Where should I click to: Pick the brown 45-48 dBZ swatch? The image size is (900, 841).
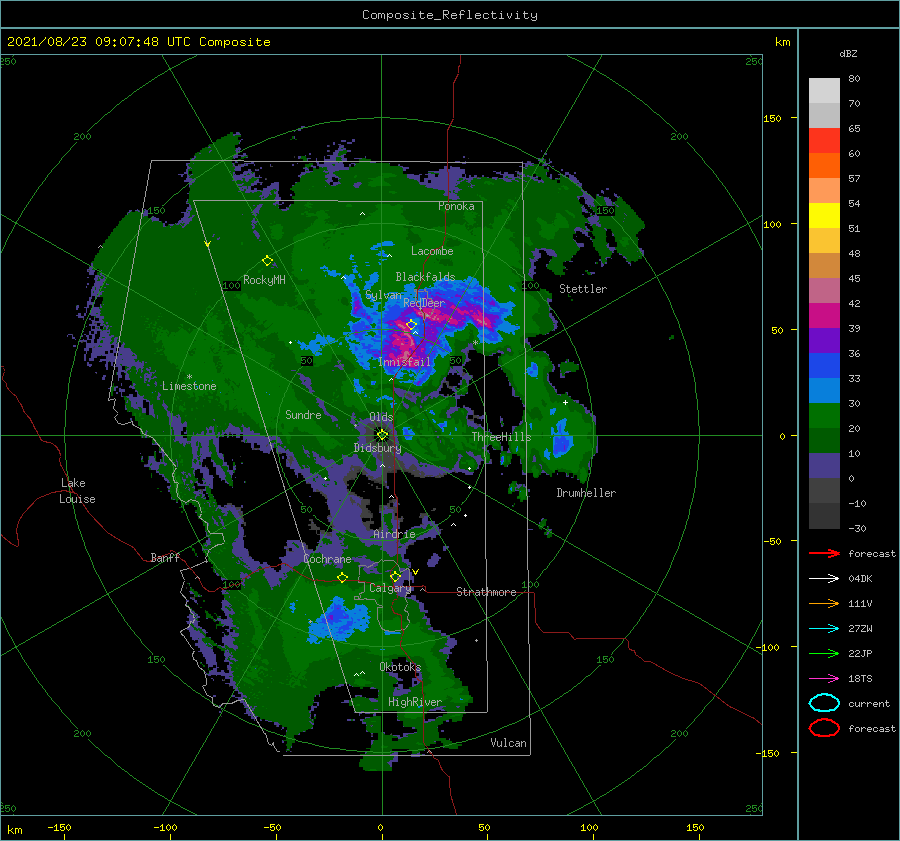pyautogui.click(x=824, y=265)
